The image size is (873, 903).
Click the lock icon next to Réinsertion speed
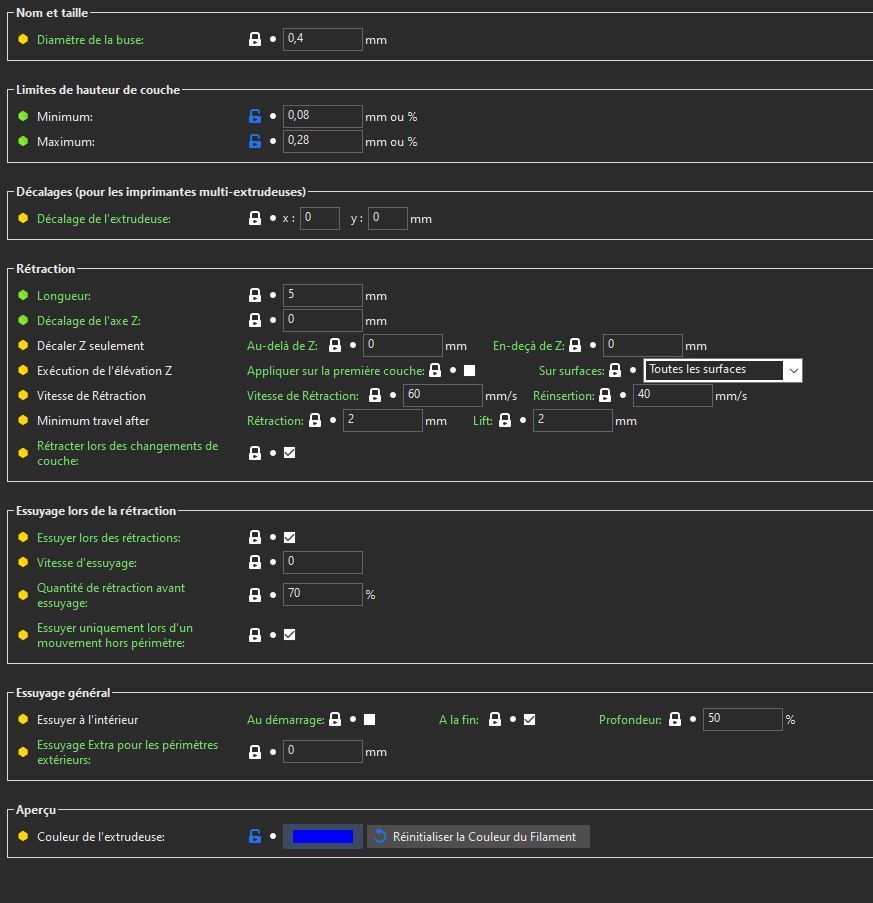(605, 395)
